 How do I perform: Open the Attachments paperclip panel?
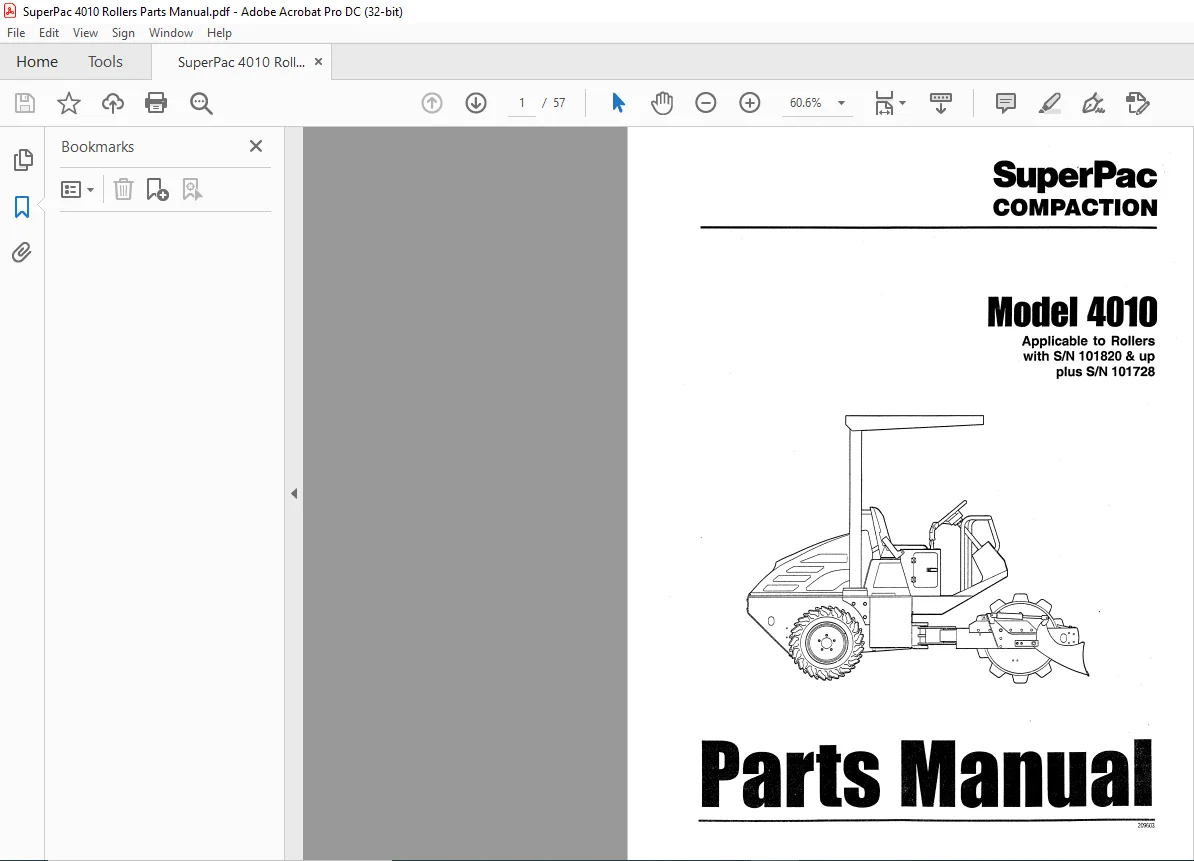(x=22, y=252)
